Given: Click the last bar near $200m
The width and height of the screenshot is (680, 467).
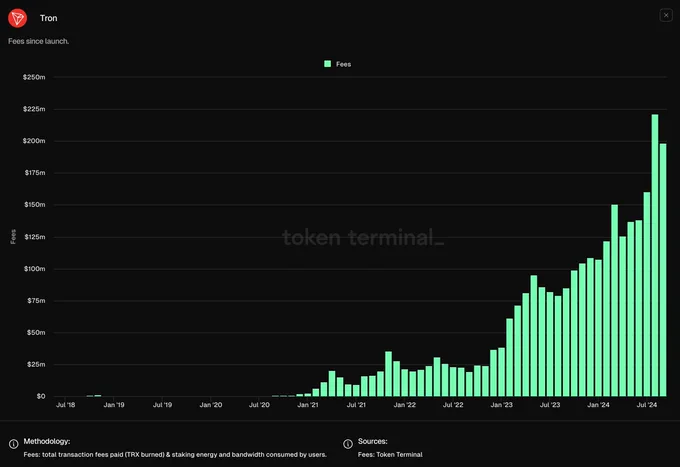Looking at the screenshot, I should pos(663,270).
